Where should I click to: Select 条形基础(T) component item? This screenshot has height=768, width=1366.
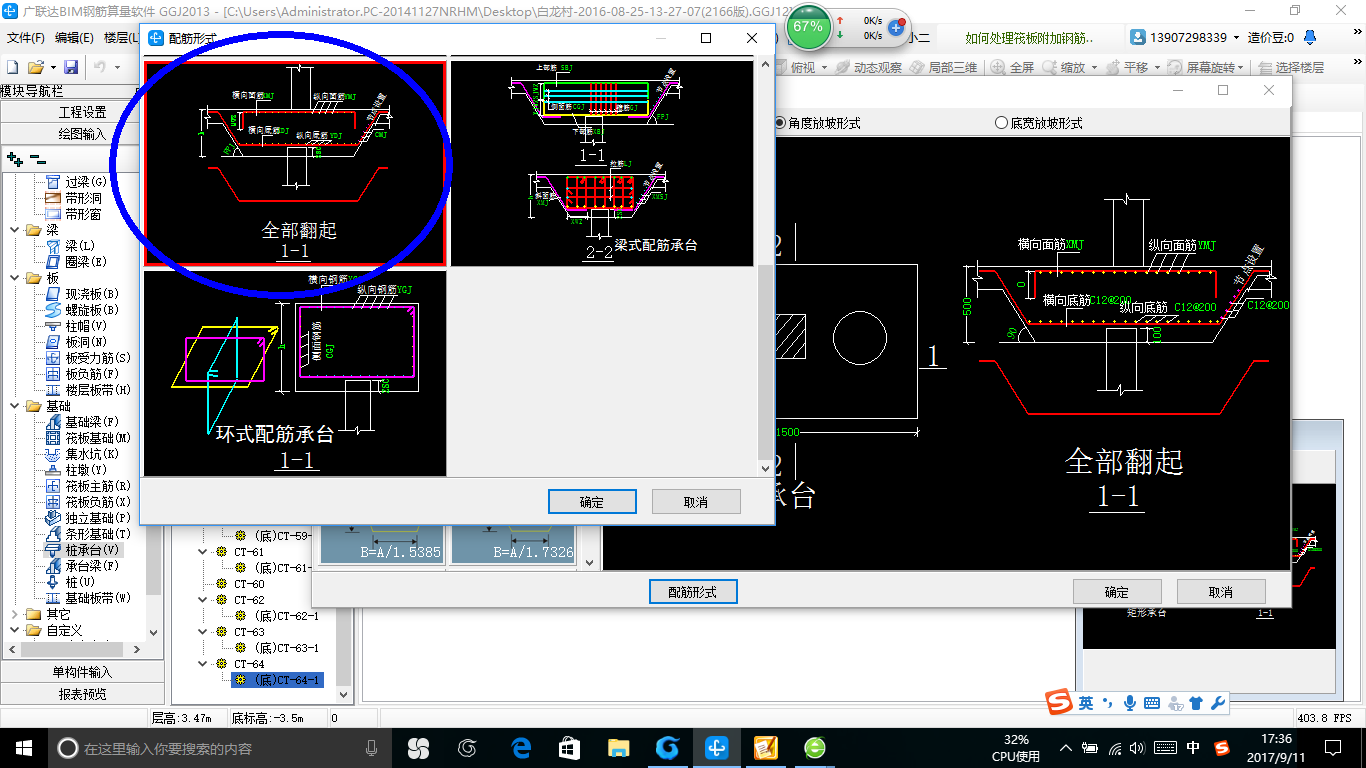pyautogui.click(x=98, y=534)
